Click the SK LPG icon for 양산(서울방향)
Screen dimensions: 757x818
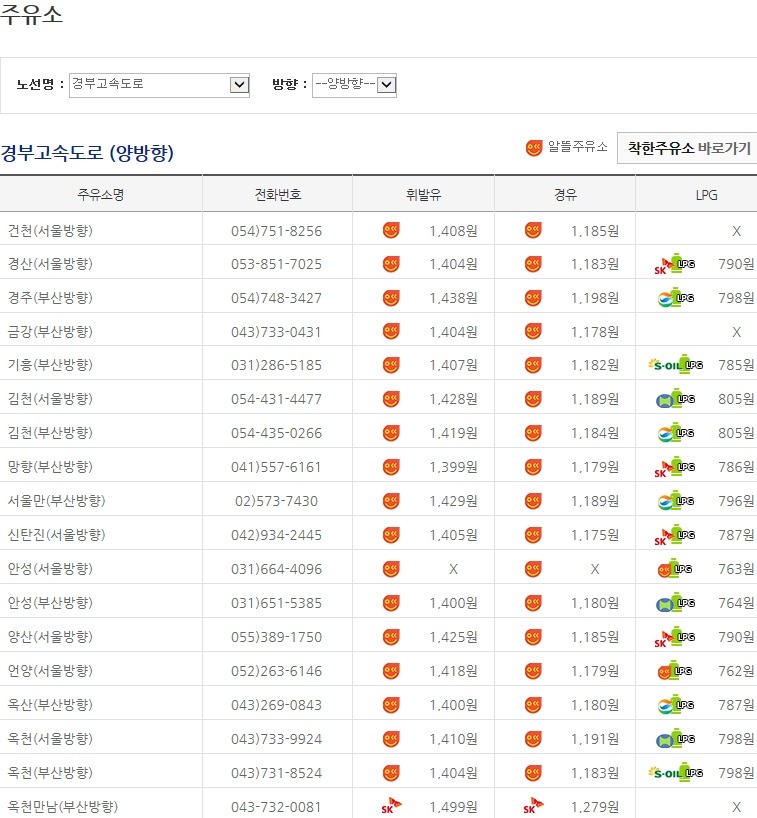click(x=675, y=637)
